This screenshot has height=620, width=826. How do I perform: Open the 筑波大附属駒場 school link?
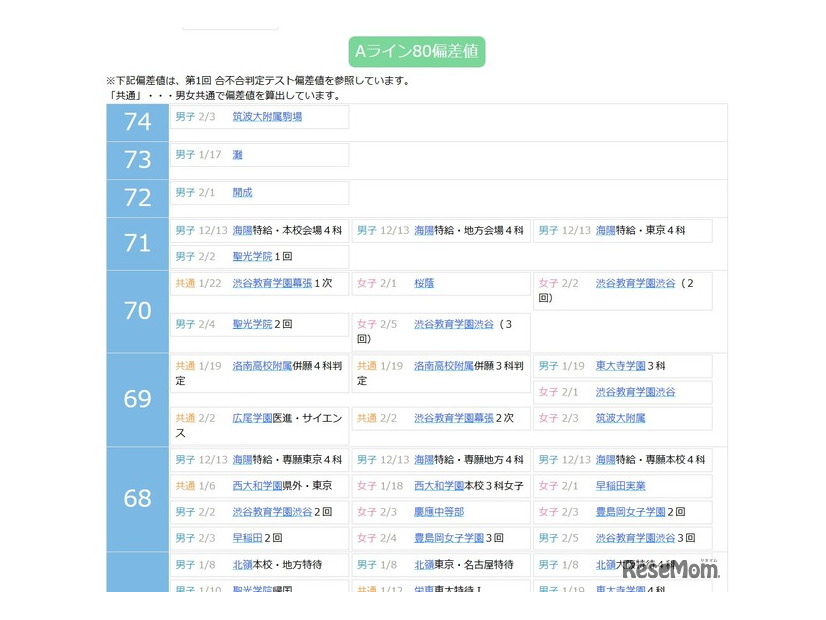click(x=267, y=116)
